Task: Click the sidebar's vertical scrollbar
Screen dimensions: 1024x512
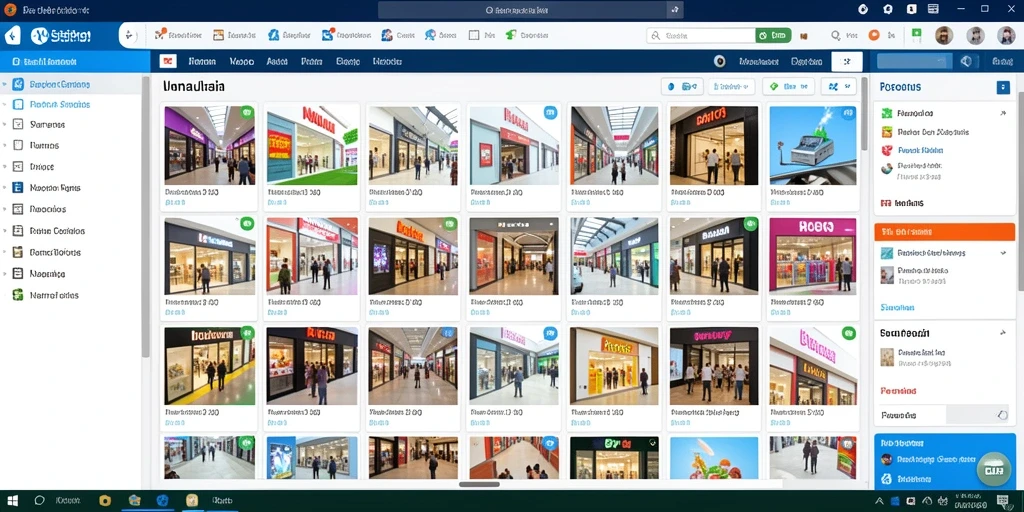Action: point(146,216)
